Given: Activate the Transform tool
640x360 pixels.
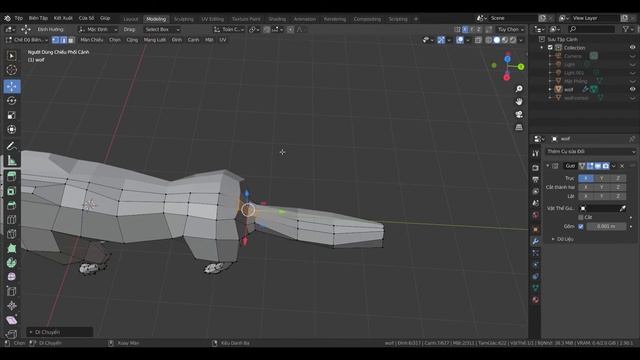Looking at the screenshot, I should pos(11,129).
